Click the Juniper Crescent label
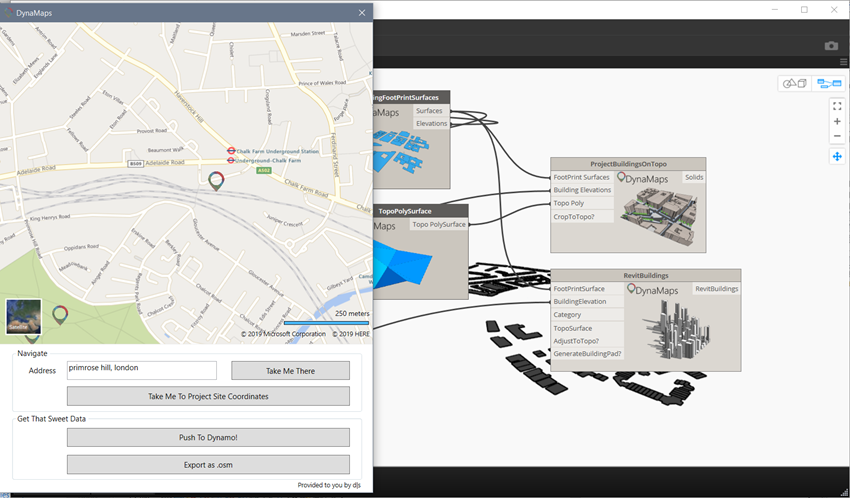Screen dimensions: 850x498 [285, 221]
